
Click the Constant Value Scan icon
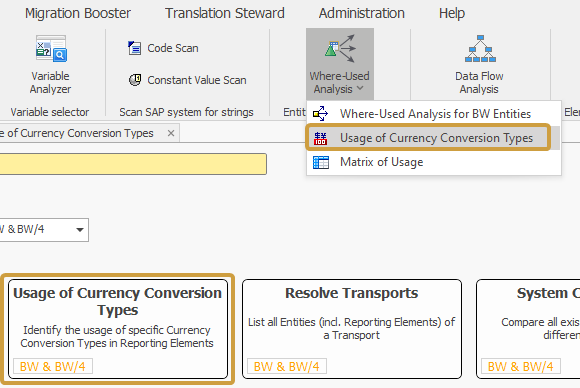click(135, 80)
